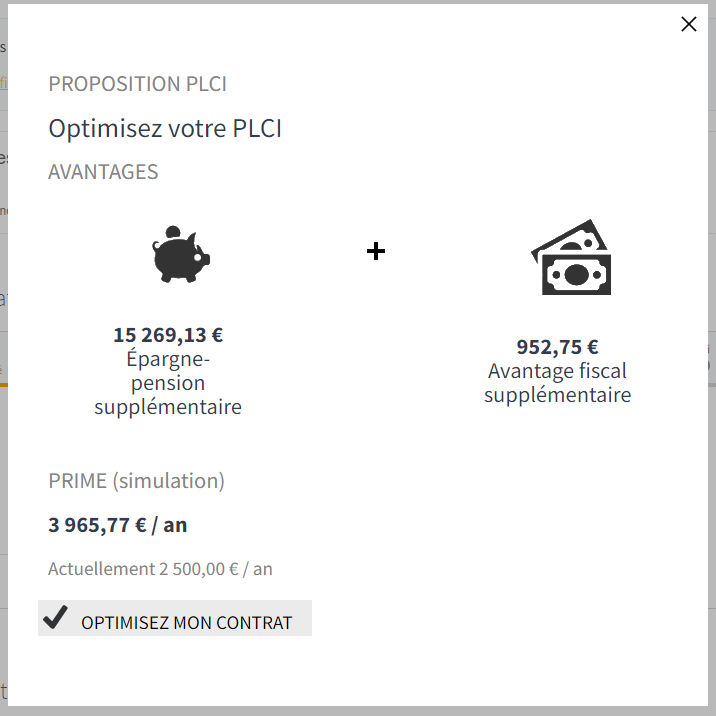Close the PLCI proposition dialog

688,25
